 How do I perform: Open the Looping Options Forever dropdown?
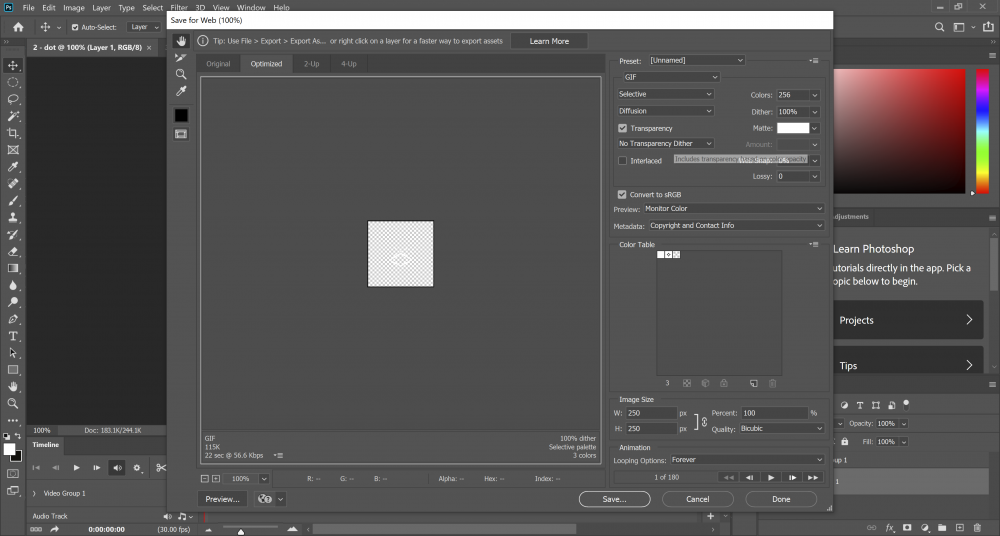747,460
